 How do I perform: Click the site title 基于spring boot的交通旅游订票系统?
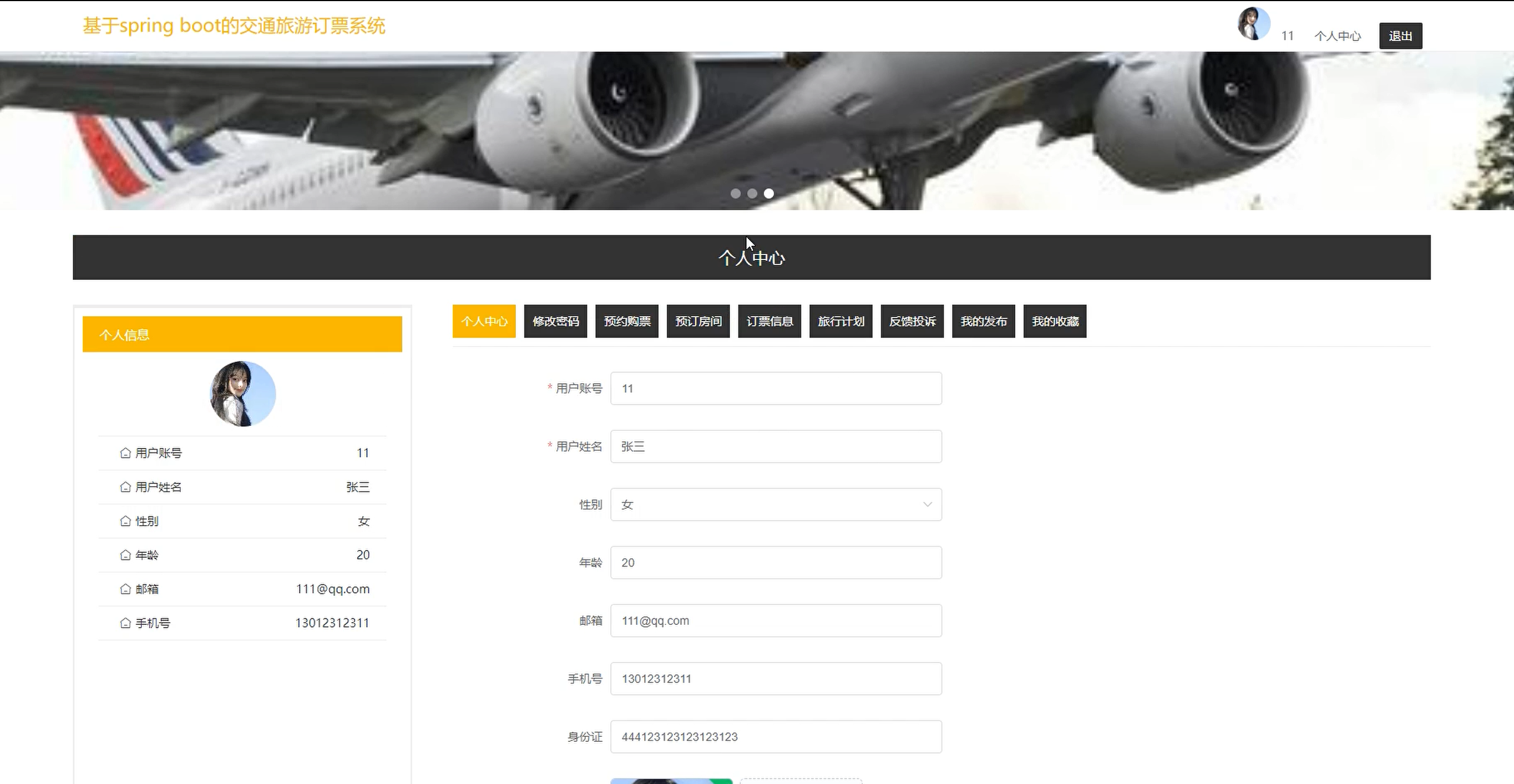click(234, 26)
